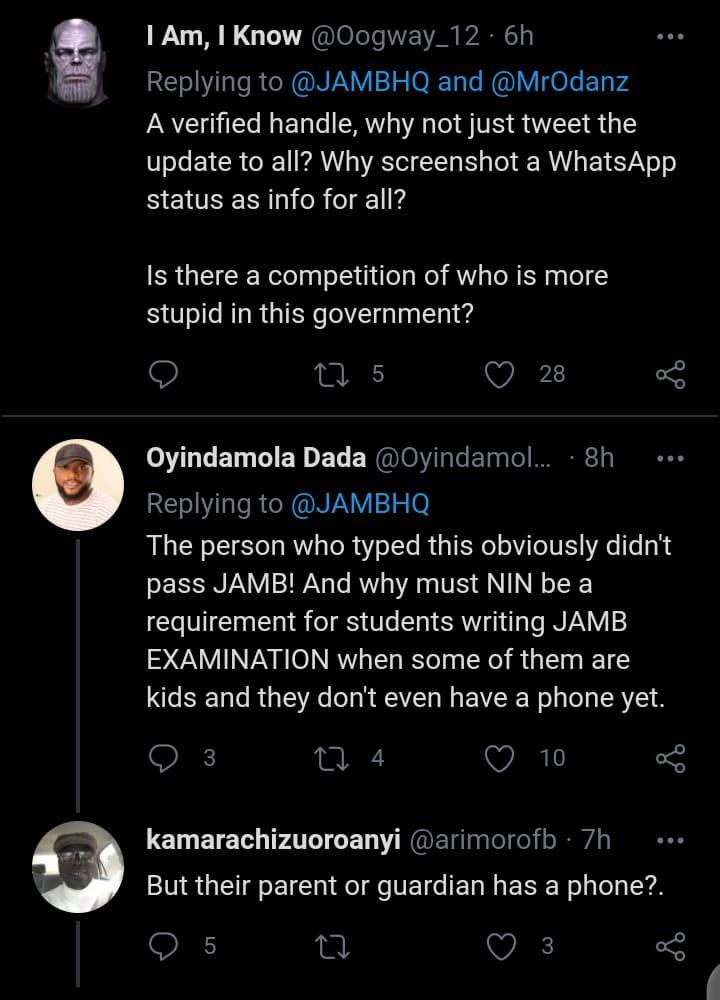Viewport: 720px width, 1000px height.
Task: Open more options on kamarachizuoroanyi's tweet
Action: click(x=669, y=841)
